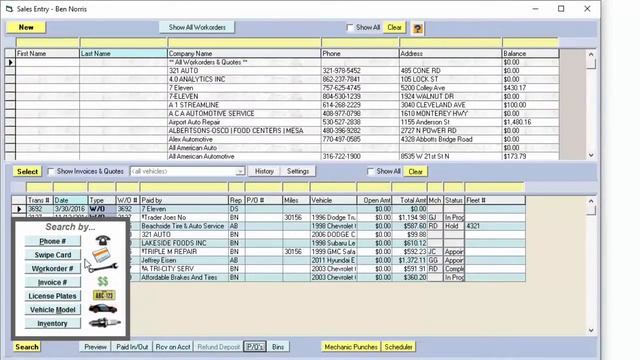Click the telephone icon in Search by panel
This screenshot has width=640, height=360.
click(103, 240)
